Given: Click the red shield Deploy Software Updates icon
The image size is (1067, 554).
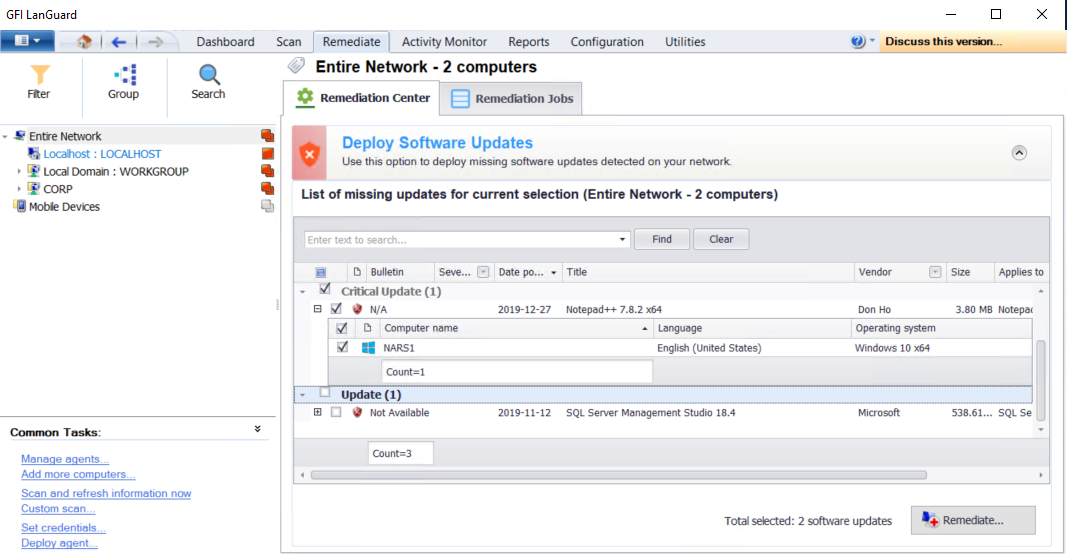Looking at the screenshot, I should 310,152.
